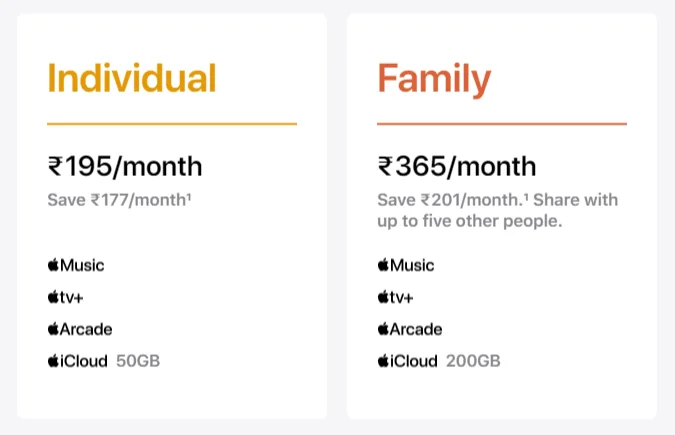Click the yellow divider under Individual

[x=172, y=124]
